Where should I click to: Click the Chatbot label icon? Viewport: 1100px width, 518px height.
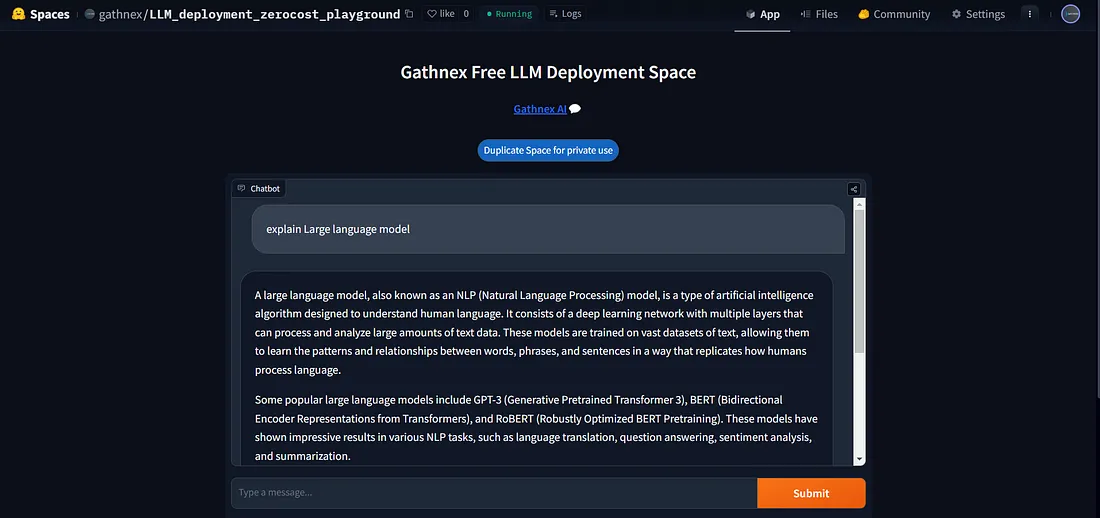click(241, 188)
